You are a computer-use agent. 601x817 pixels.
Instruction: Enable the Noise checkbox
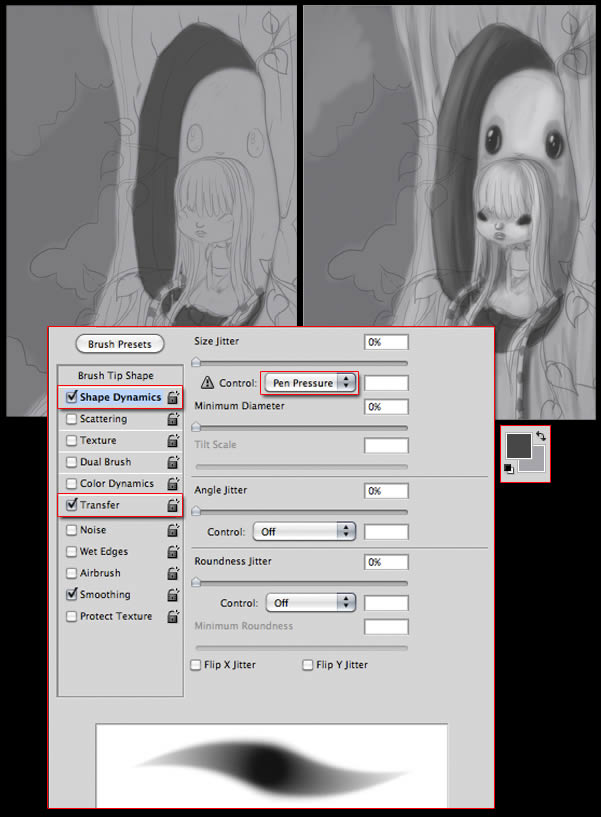tap(71, 530)
